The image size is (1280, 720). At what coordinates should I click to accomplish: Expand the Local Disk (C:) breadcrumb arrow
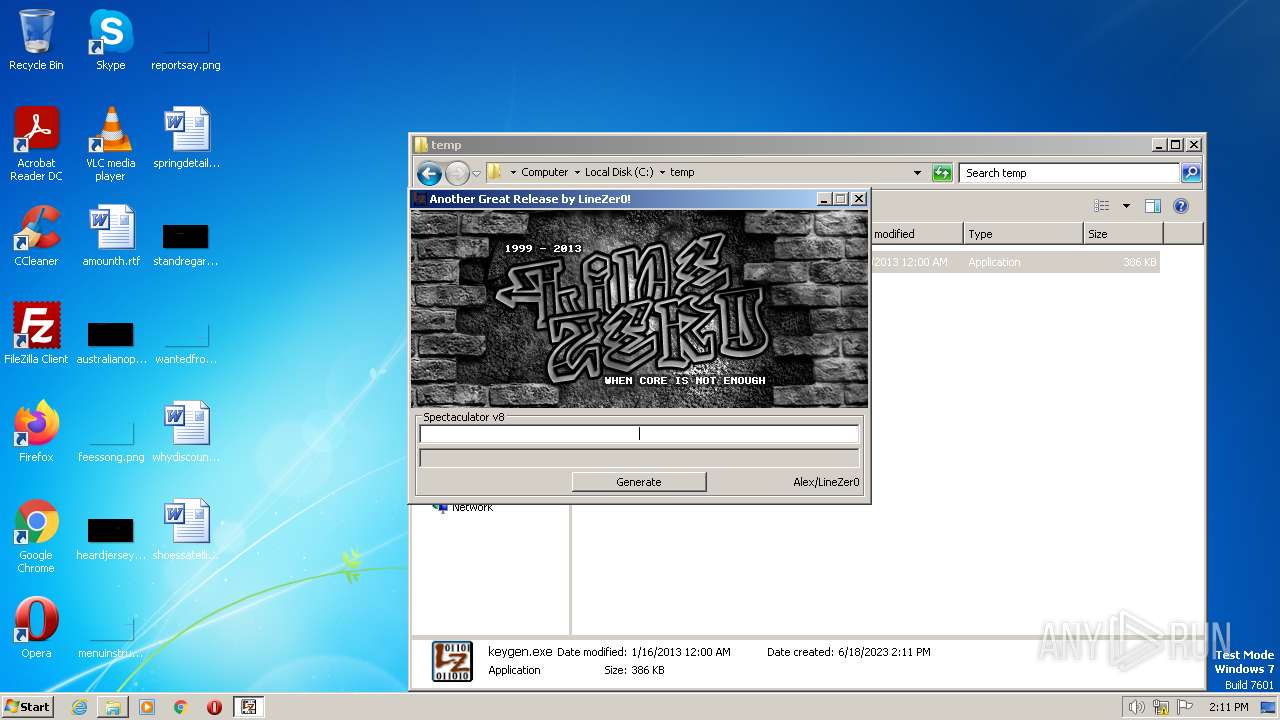tap(662, 173)
